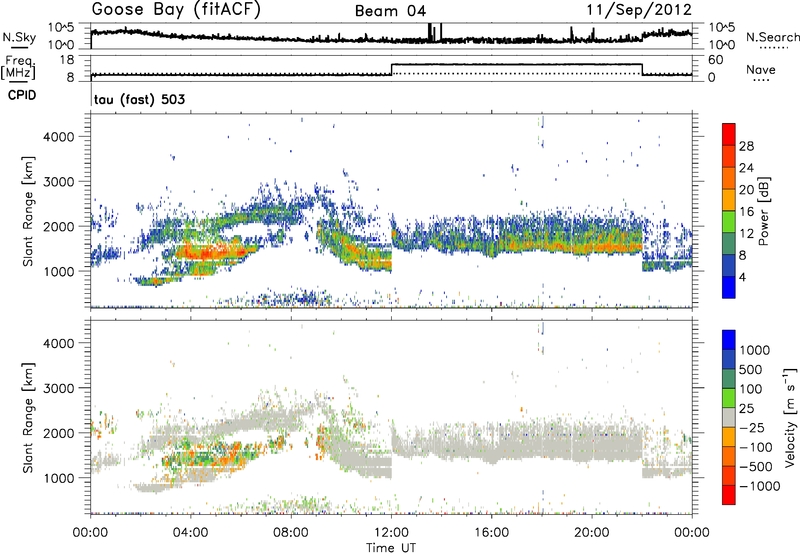
Task: Click the Power panel's 1000 km tick label
Action: point(59,271)
